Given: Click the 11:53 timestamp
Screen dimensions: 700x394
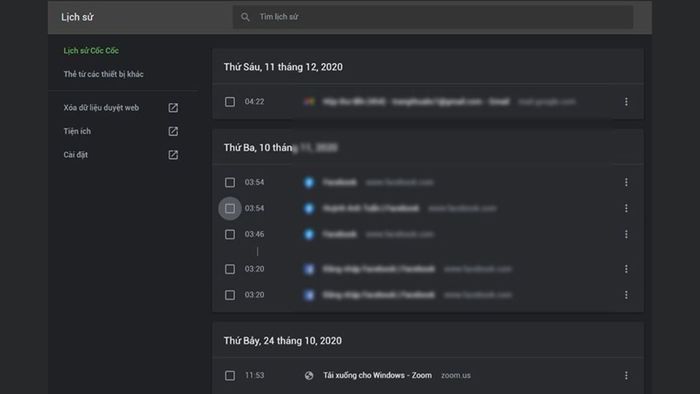Looking at the screenshot, I should (x=254, y=375).
